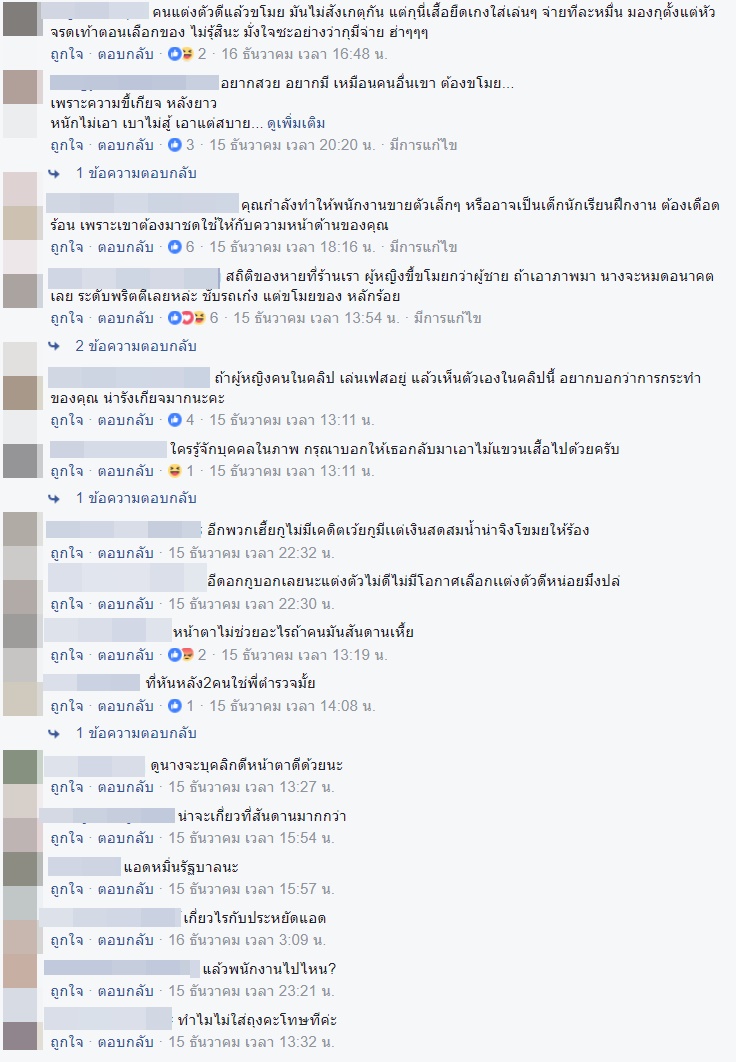Screen dimensions: 736x1062
Task: Click 'ดูเพิ่มเติม' to read full comment
Action: (x=296, y=124)
